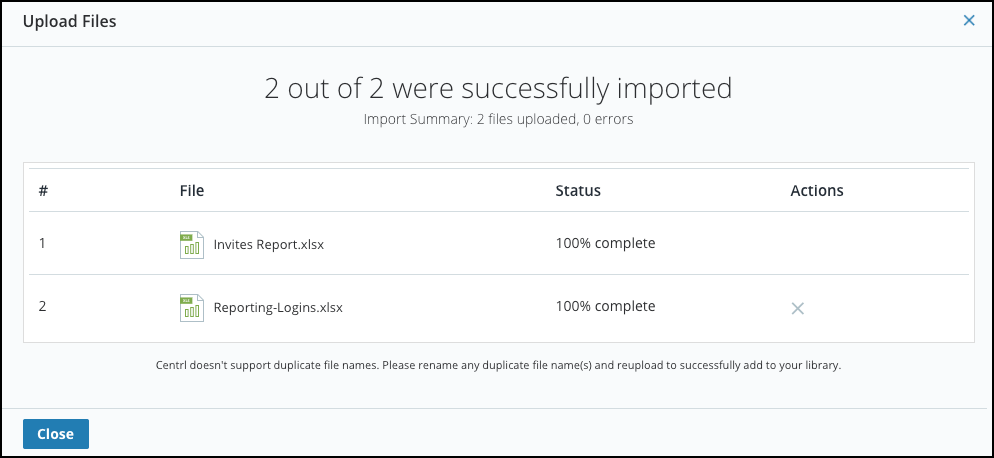Select the Reporting-Logins.xlsx file name
Viewport: 994px width, 458px height.
tap(278, 308)
